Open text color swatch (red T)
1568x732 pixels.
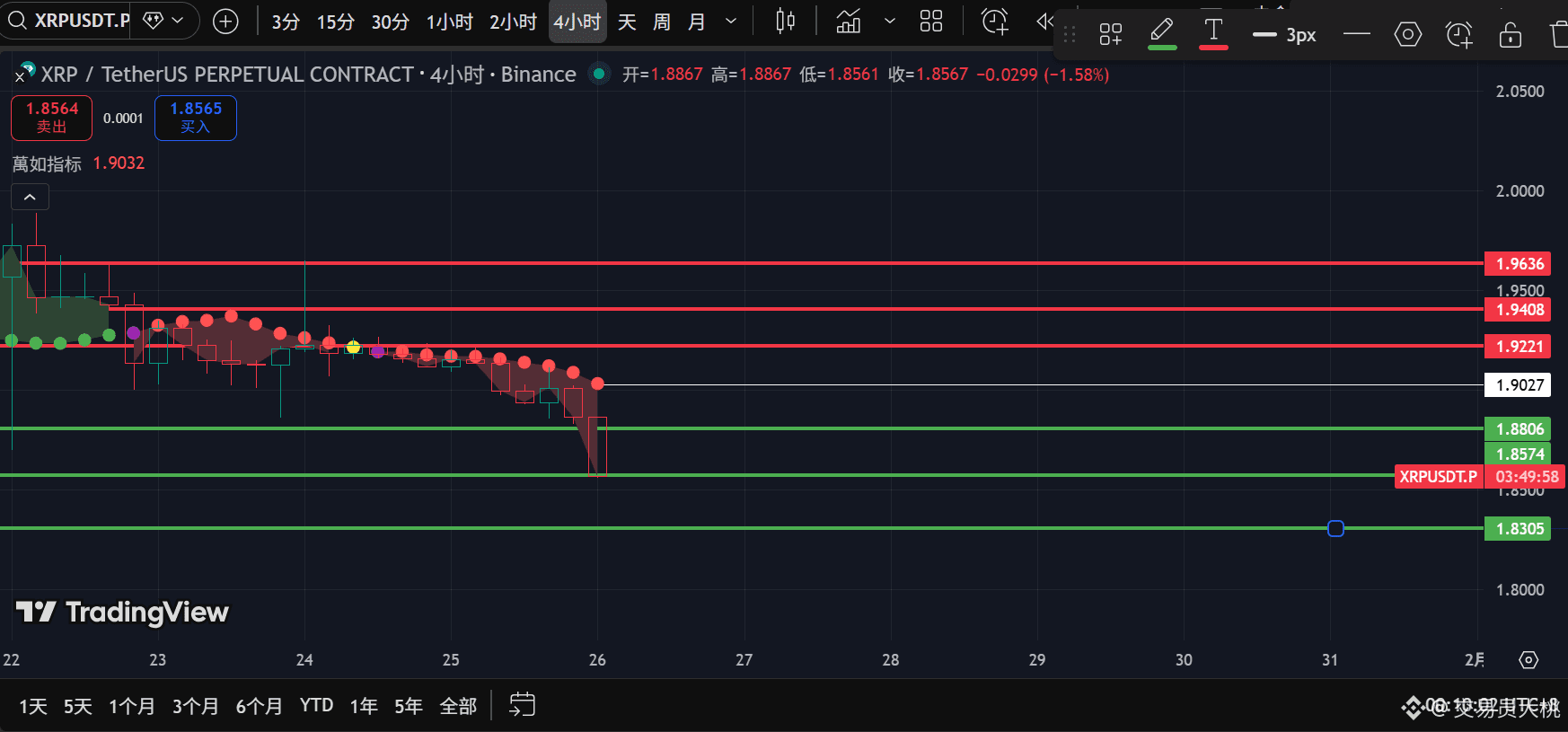(1213, 34)
